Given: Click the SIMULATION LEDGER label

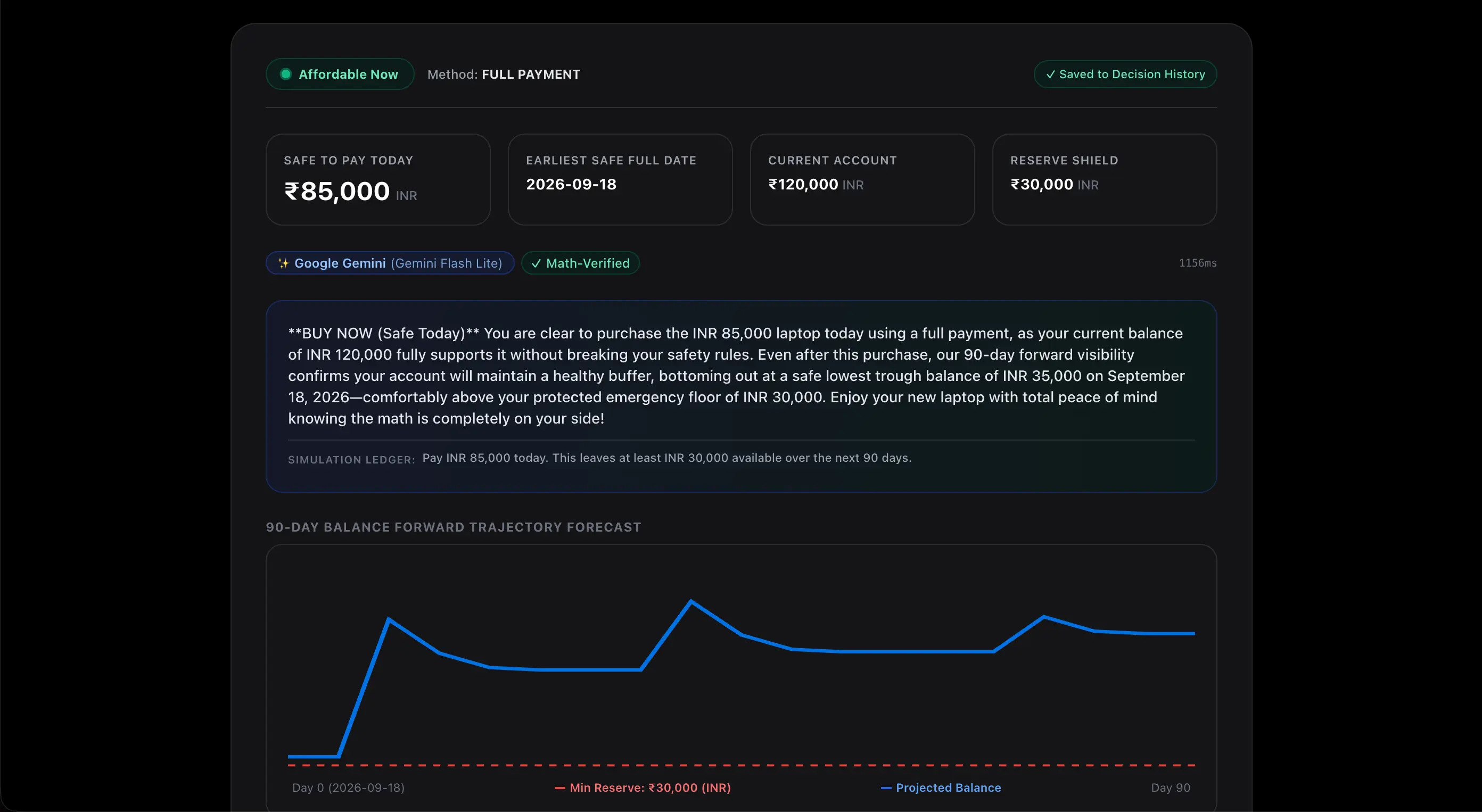Looking at the screenshot, I should pyautogui.click(x=351, y=460).
